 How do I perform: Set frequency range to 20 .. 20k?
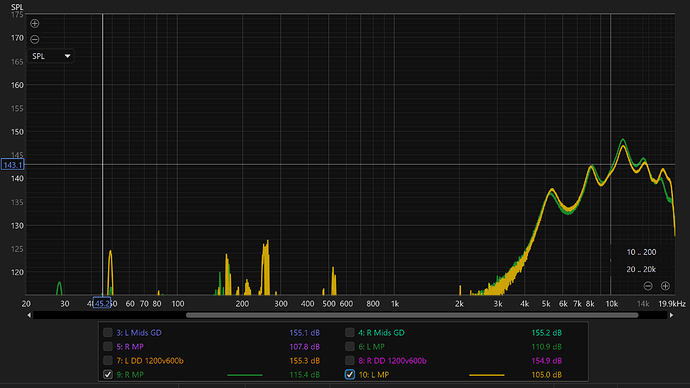641,269
